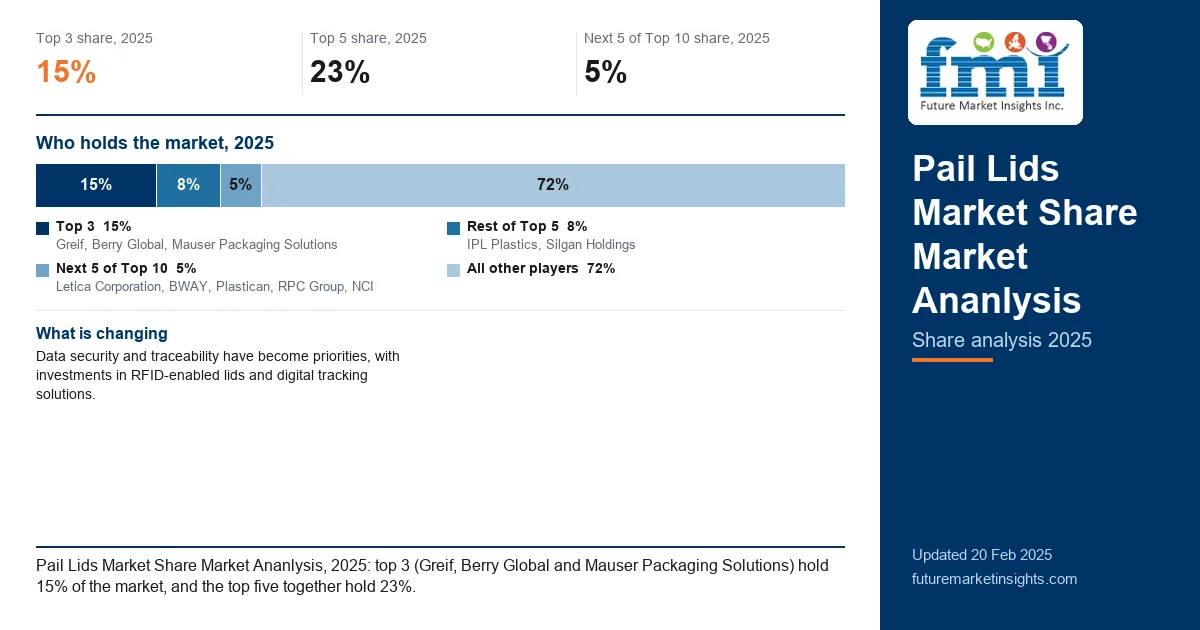Select the 8% bar segment
Screen dimensions: 1200x630
tap(188, 185)
